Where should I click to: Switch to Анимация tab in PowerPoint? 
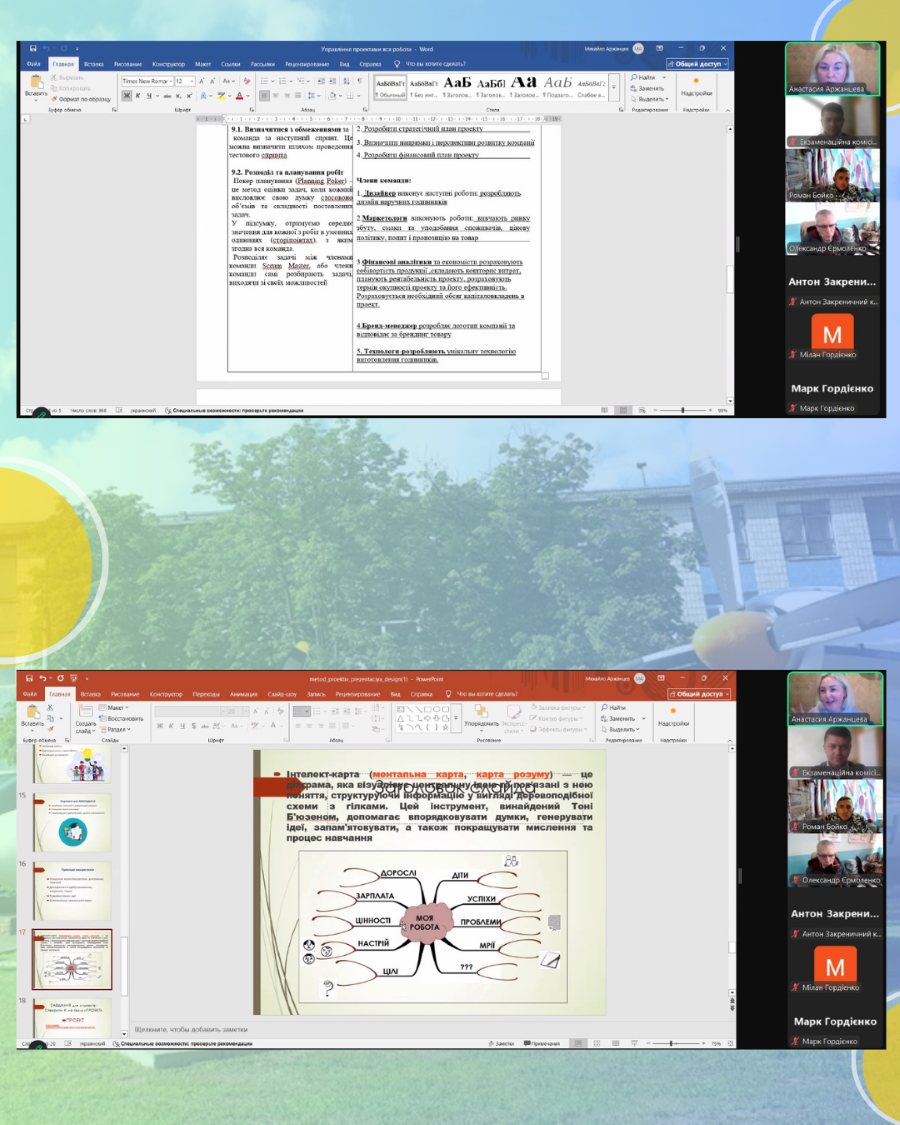pos(243,693)
